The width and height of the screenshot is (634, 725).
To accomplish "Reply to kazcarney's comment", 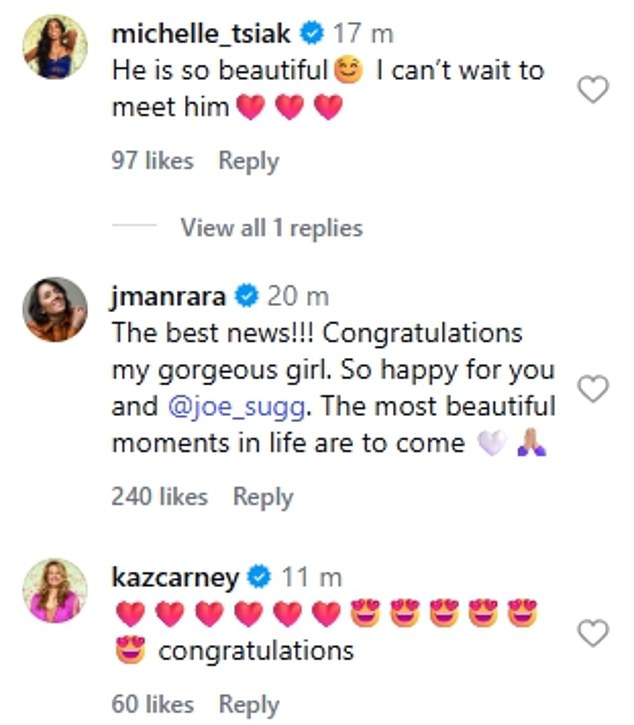I will 249,704.
